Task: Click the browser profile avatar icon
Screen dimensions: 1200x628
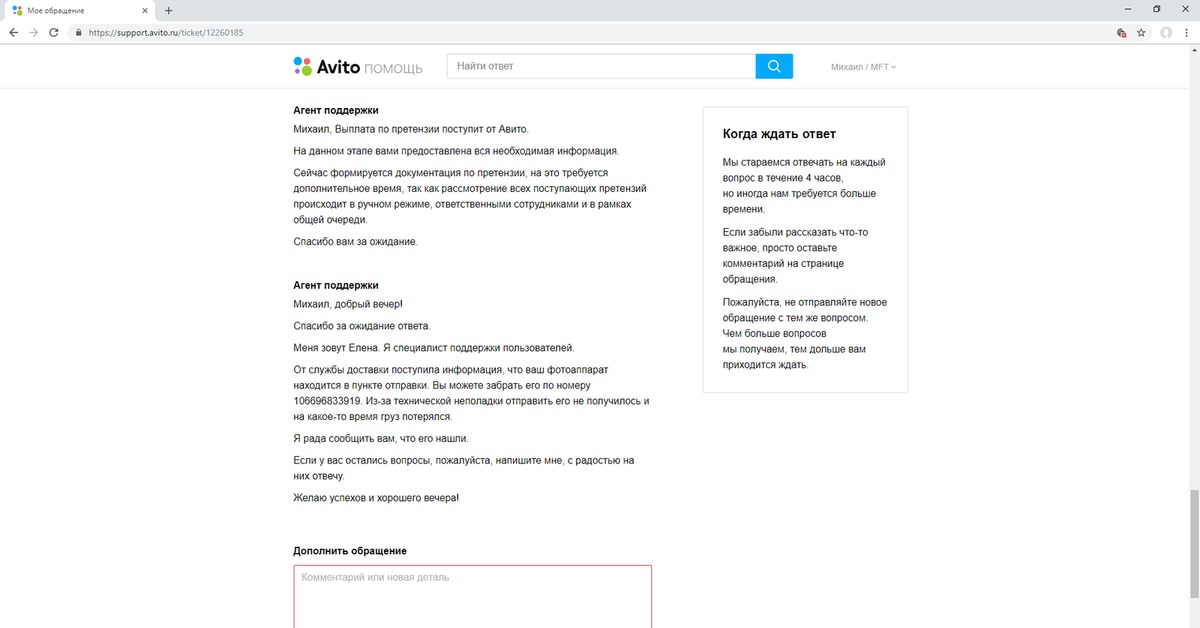Action: pyautogui.click(x=1166, y=32)
